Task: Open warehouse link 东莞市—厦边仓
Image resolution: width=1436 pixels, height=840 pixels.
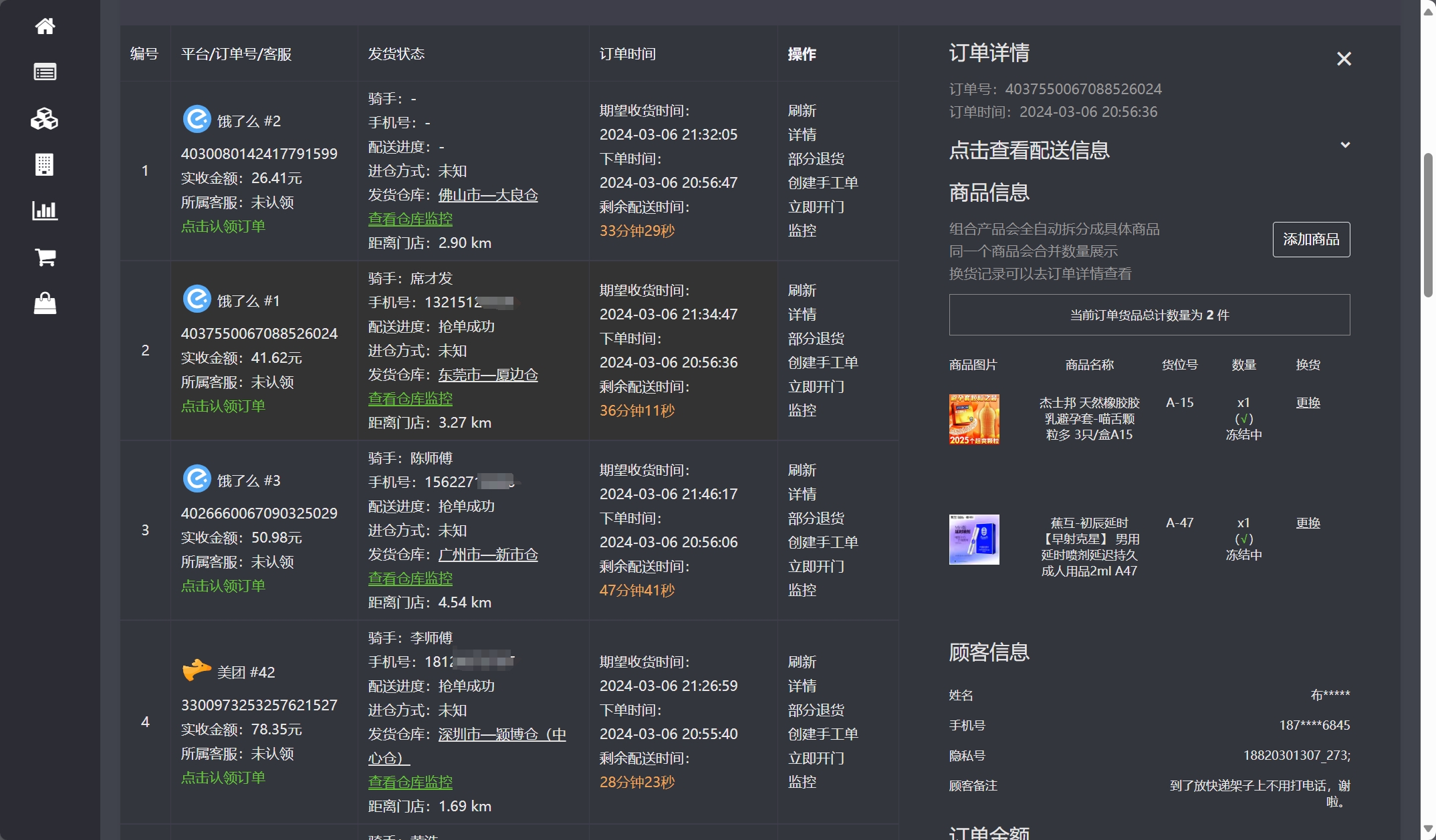Action: [488, 375]
